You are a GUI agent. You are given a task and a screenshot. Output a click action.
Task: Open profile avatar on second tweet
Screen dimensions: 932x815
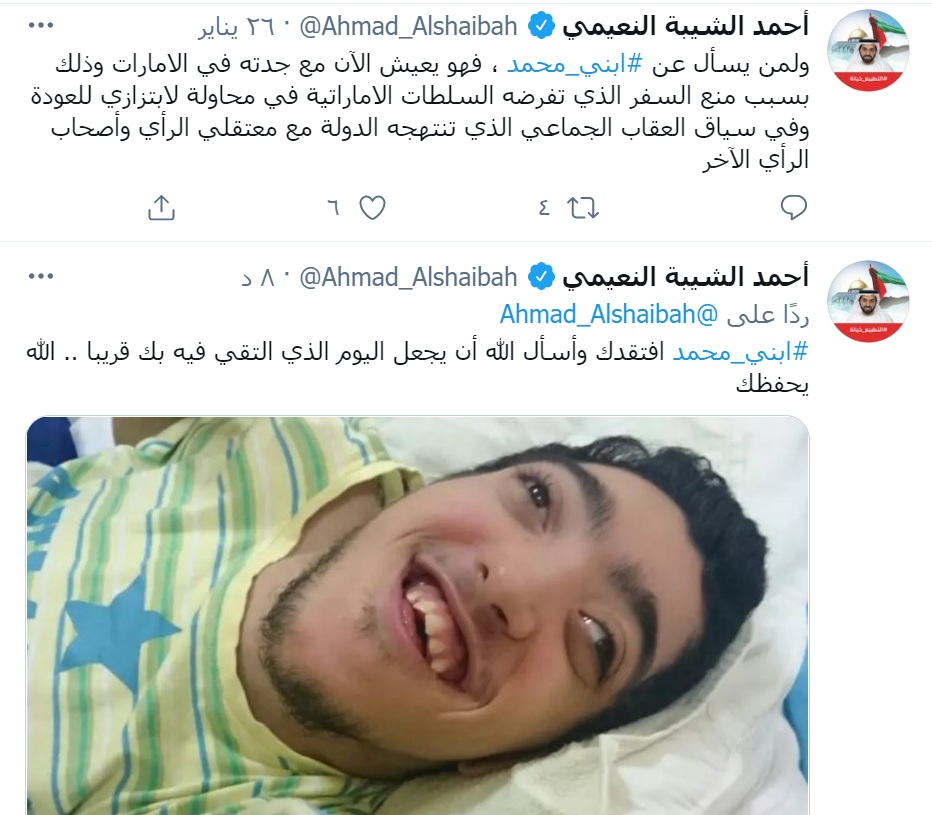pos(868,301)
